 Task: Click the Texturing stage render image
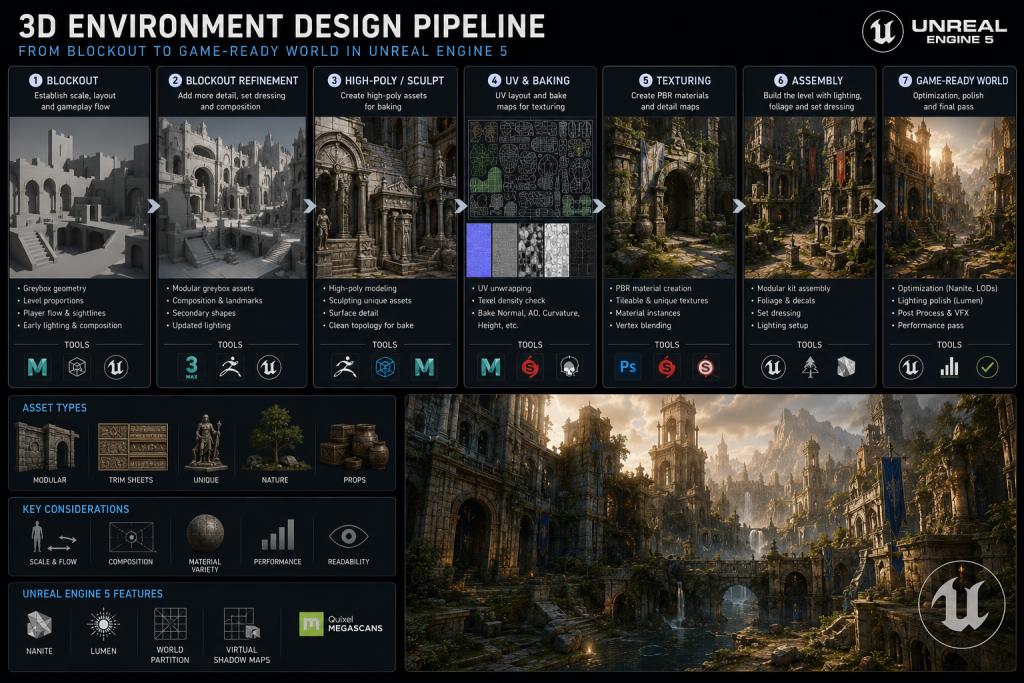(x=670, y=198)
